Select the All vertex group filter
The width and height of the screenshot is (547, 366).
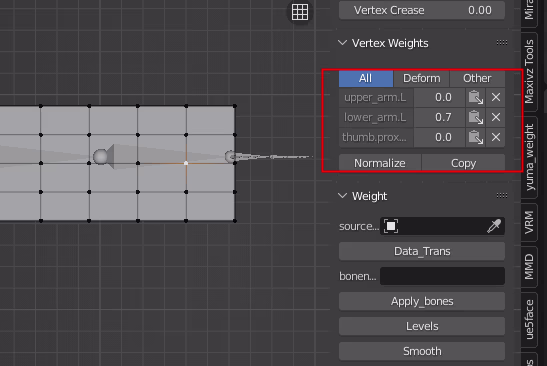coord(366,78)
